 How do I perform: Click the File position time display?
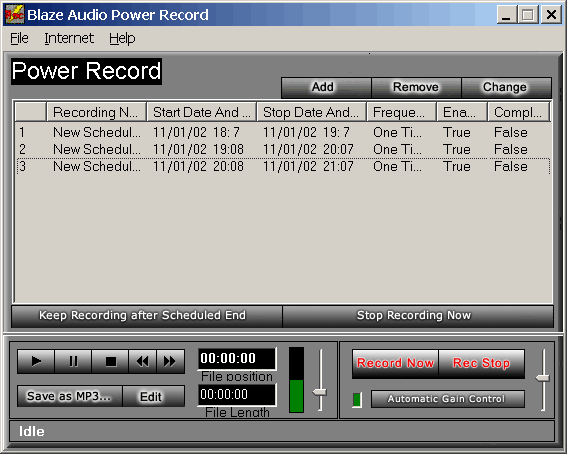point(237,359)
